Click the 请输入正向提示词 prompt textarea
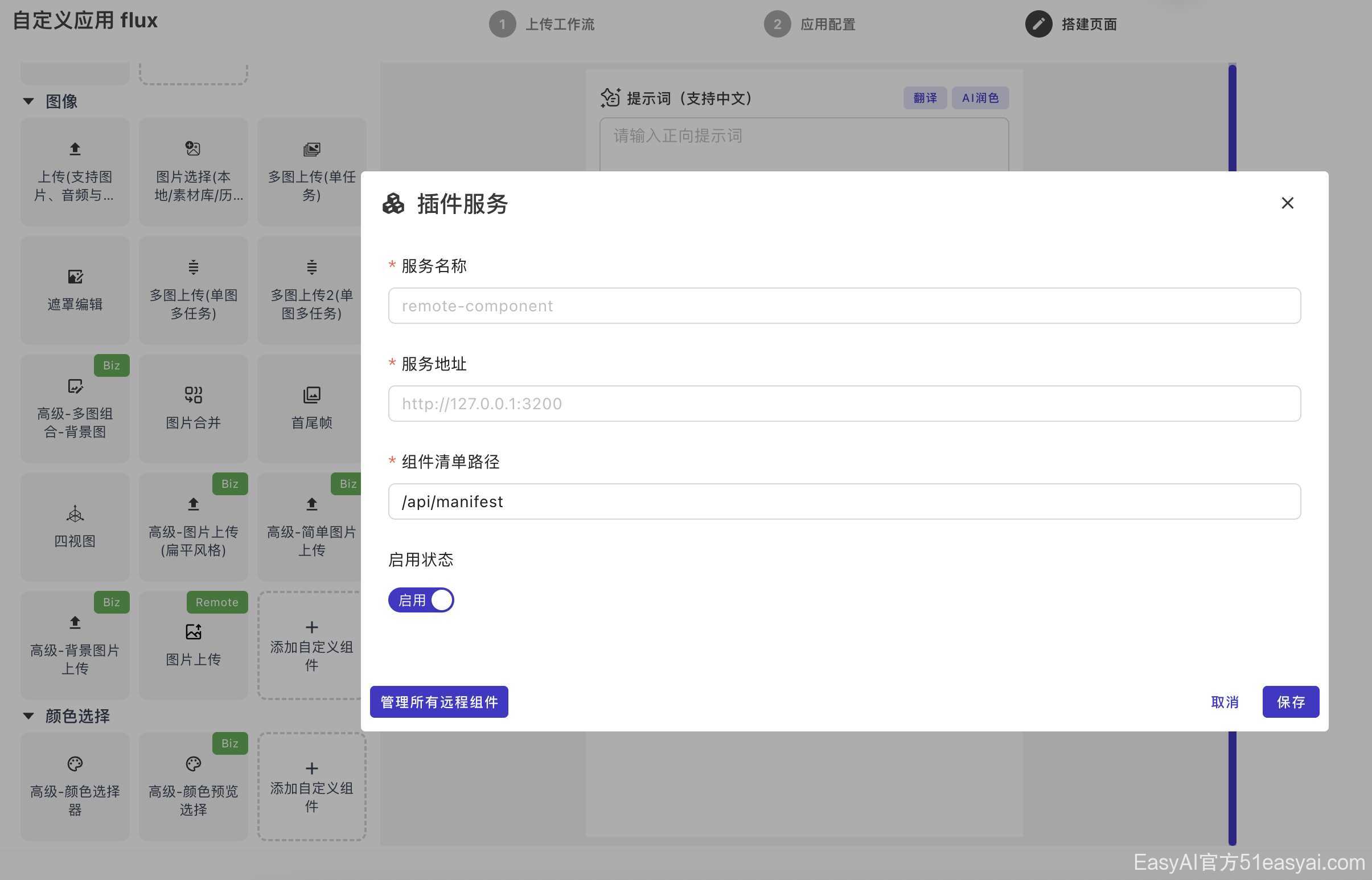 coord(804,145)
